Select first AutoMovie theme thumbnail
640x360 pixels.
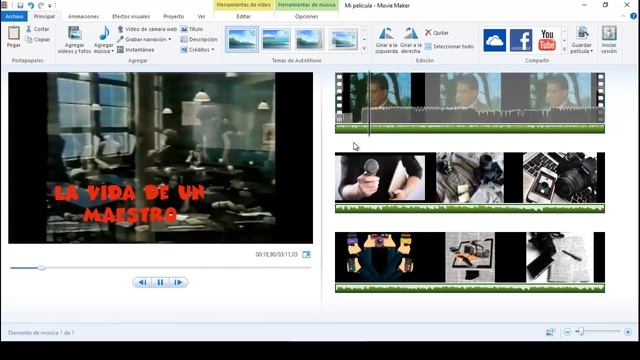tap(242, 39)
